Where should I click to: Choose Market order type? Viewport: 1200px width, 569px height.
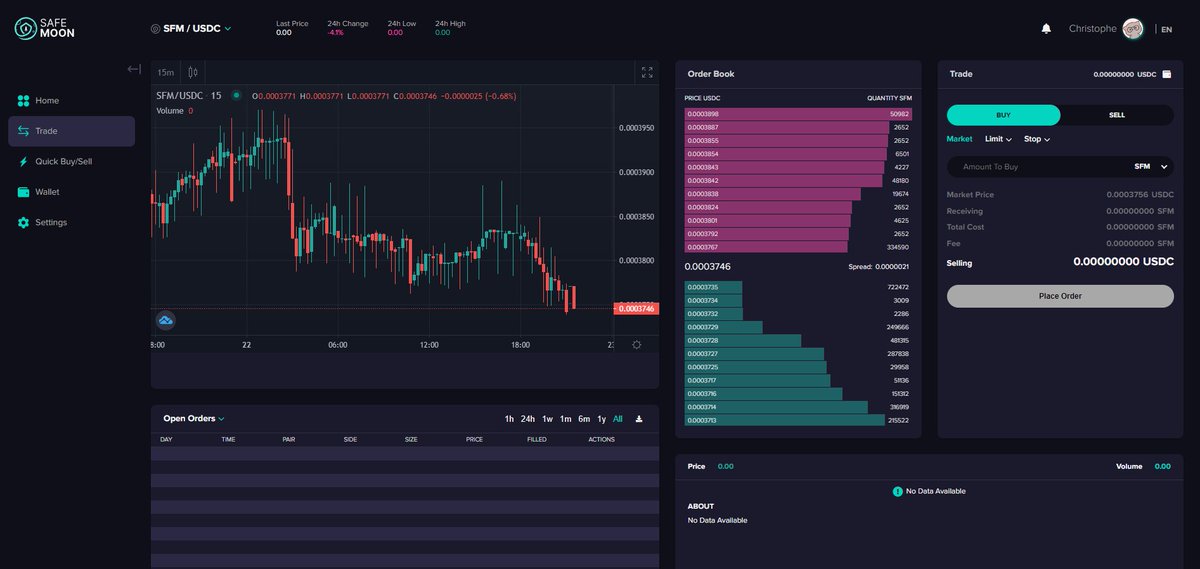point(959,139)
